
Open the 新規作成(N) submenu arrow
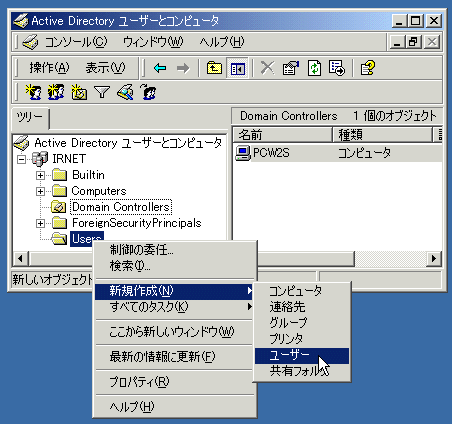[250, 291]
